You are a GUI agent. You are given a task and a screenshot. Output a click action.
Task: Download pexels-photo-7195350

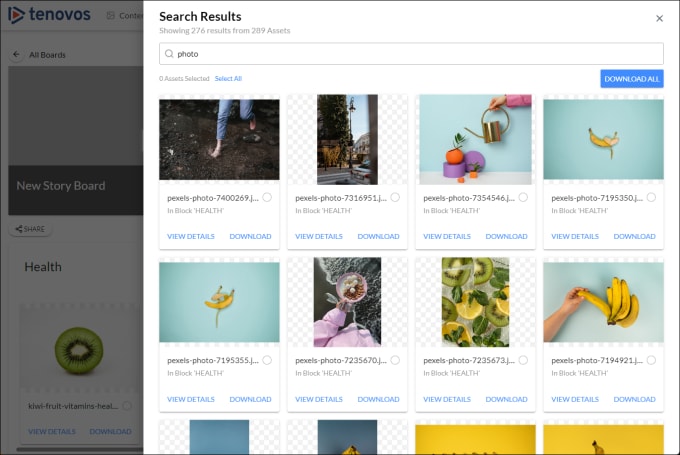(x=634, y=236)
